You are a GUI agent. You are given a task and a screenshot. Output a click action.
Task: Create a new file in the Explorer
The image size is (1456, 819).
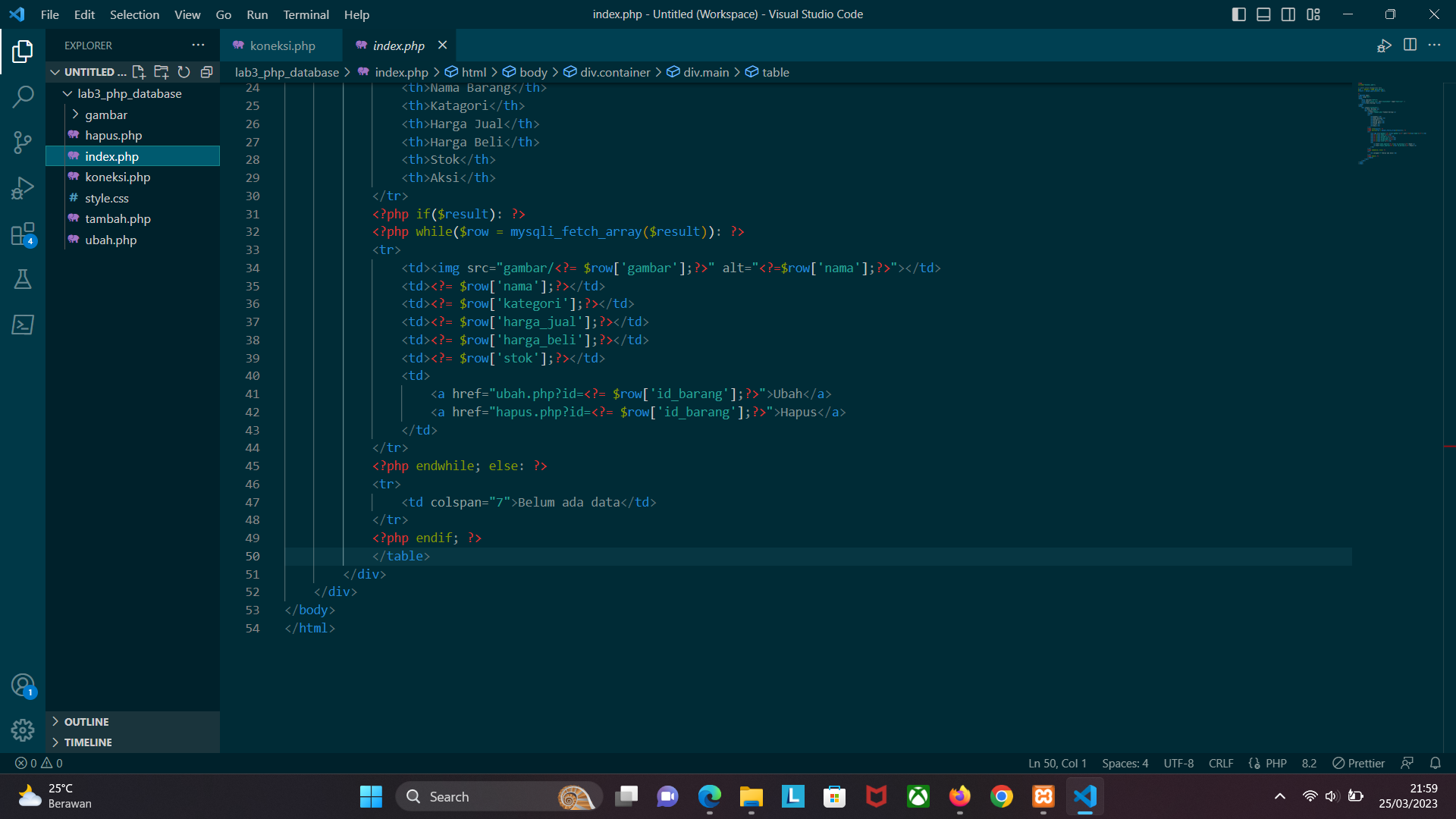(139, 72)
